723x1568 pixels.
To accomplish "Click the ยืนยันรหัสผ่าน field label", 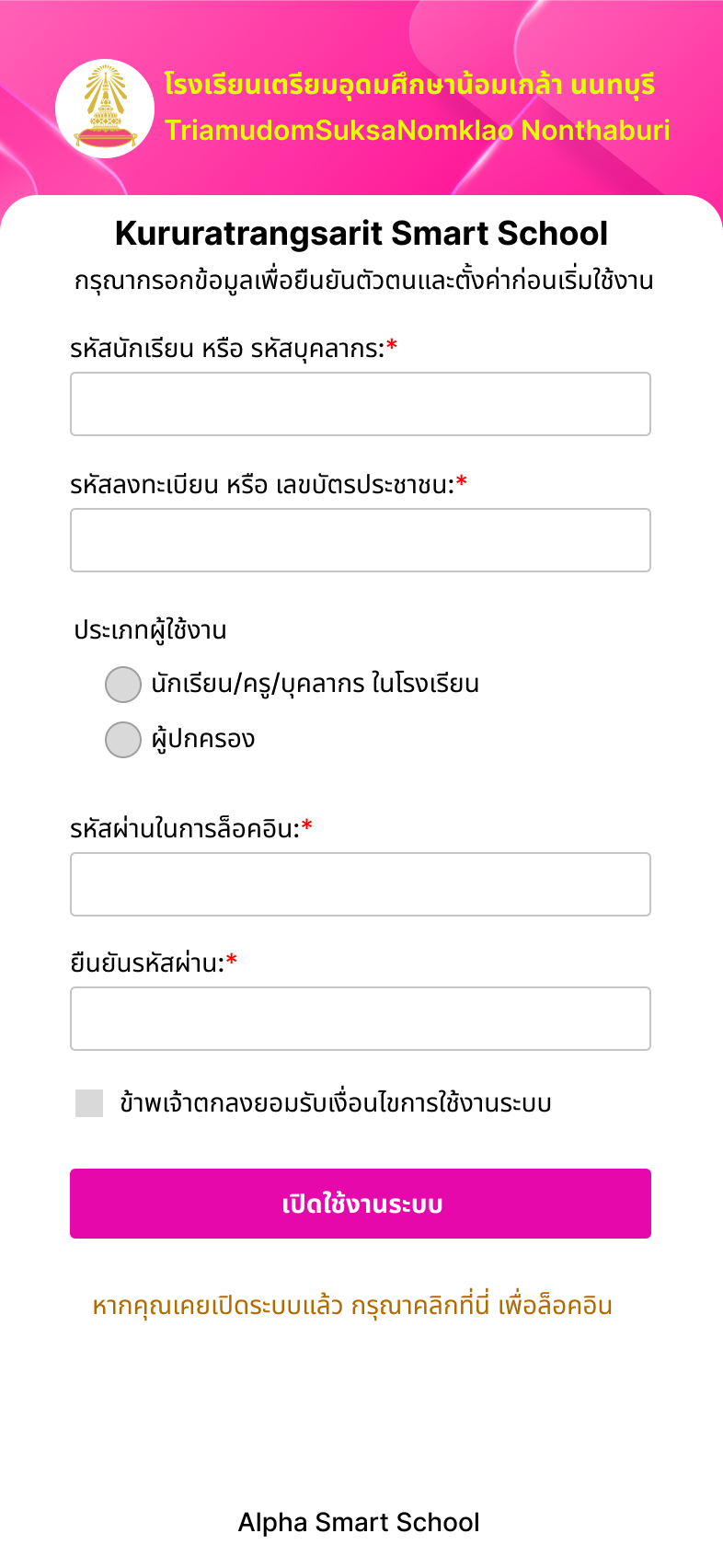I will point(147,963).
